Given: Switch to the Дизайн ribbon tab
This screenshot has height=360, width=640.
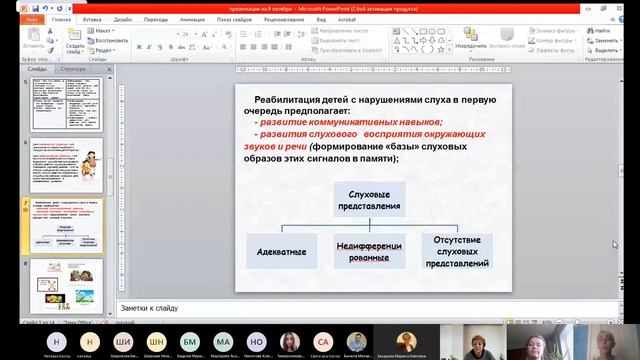Looking at the screenshot, I should click(122, 19).
